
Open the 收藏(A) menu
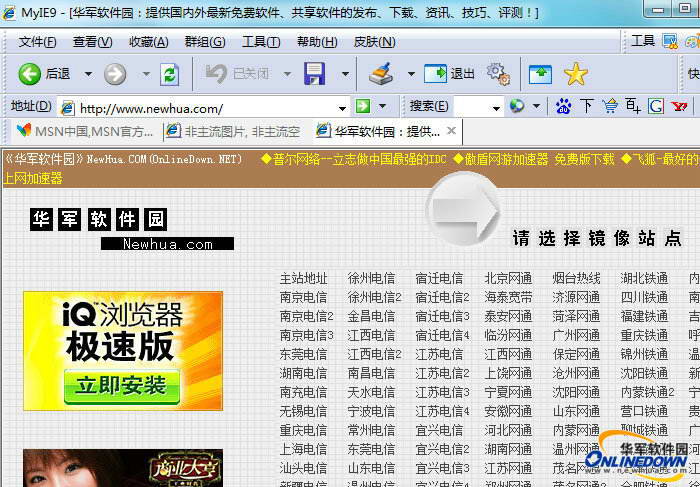point(149,42)
